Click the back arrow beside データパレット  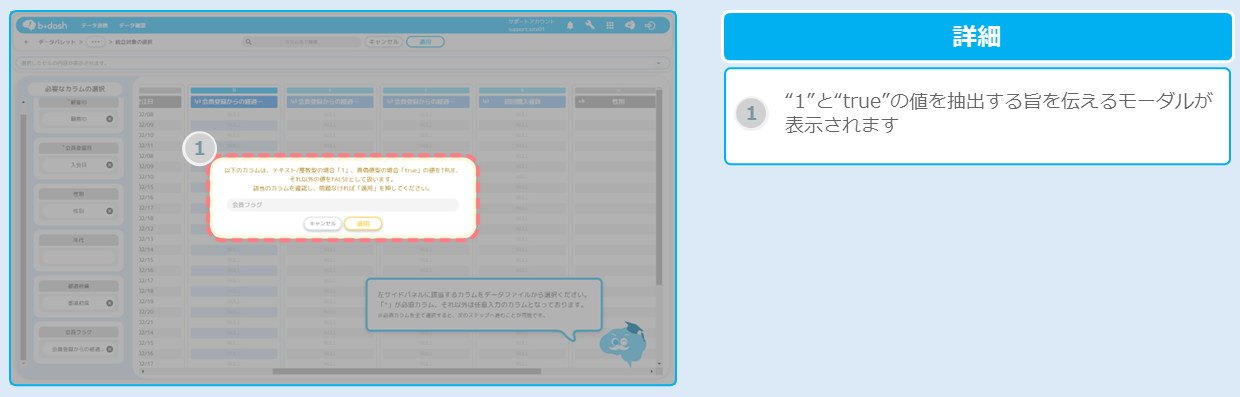(x=26, y=42)
